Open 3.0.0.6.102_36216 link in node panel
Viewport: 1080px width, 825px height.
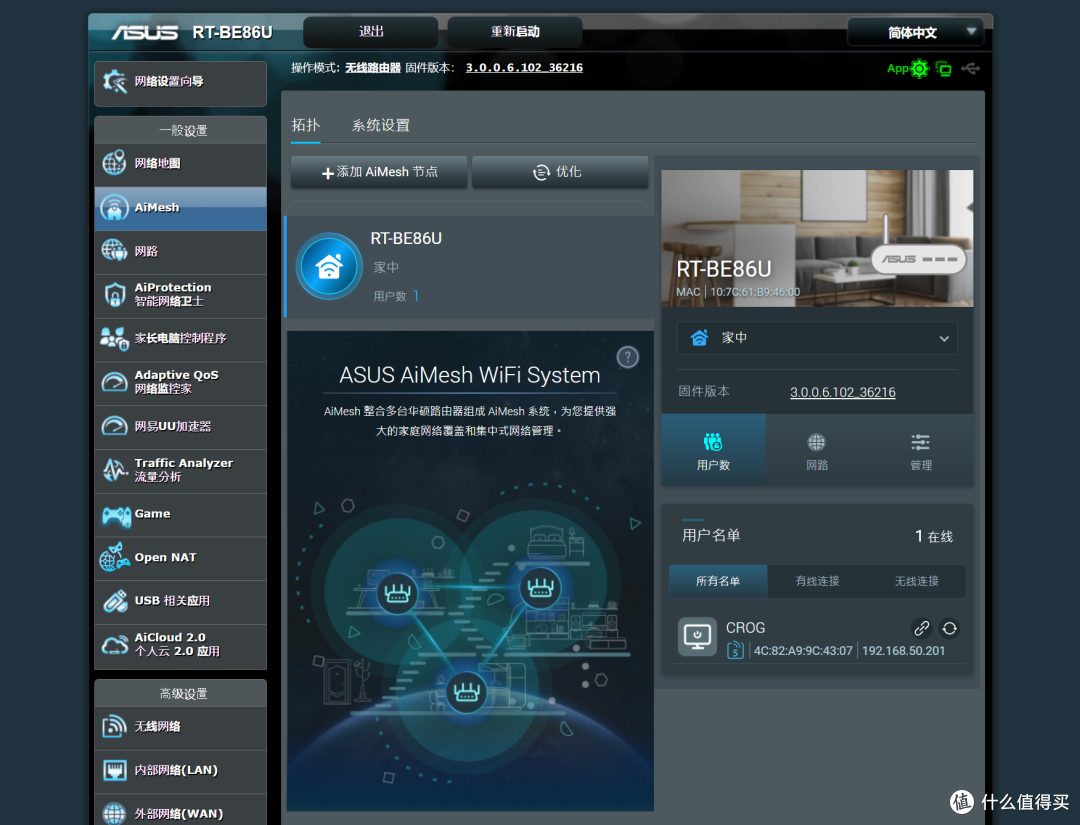(x=842, y=392)
